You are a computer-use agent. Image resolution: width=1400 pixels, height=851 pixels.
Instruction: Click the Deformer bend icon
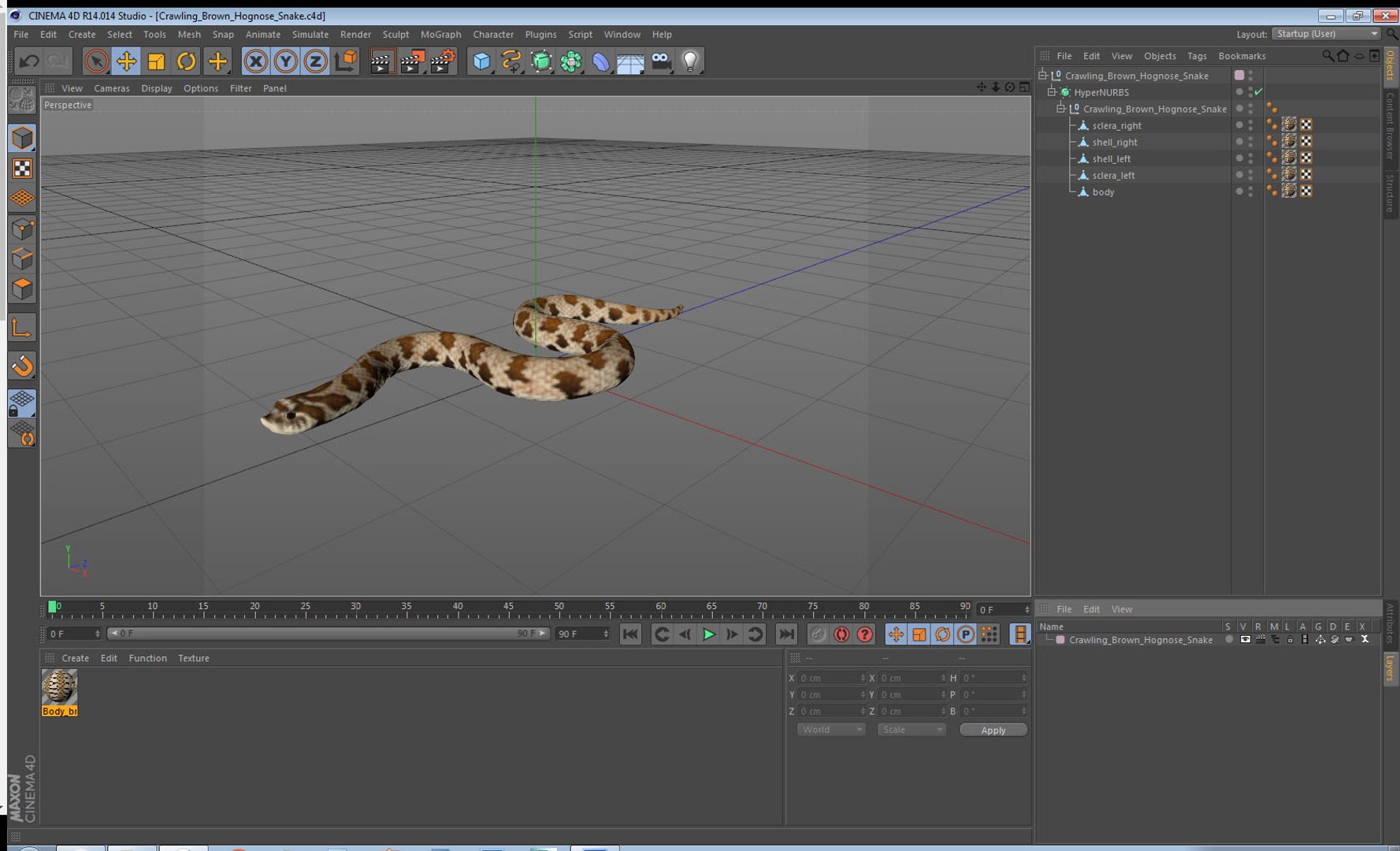click(x=600, y=61)
